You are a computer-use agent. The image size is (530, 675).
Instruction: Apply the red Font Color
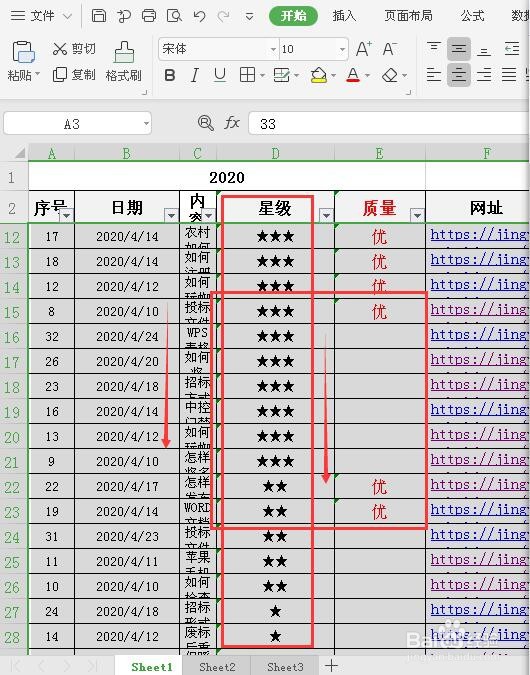[353, 75]
